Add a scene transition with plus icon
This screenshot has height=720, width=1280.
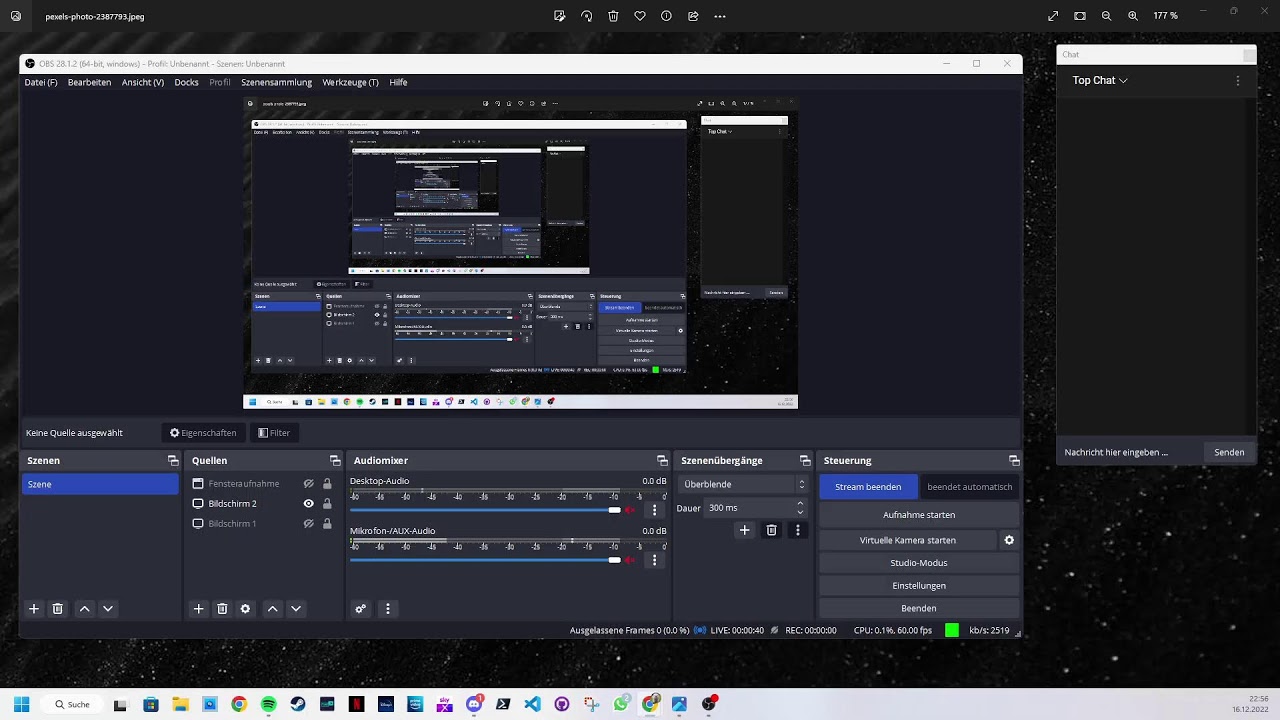[744, 530]
